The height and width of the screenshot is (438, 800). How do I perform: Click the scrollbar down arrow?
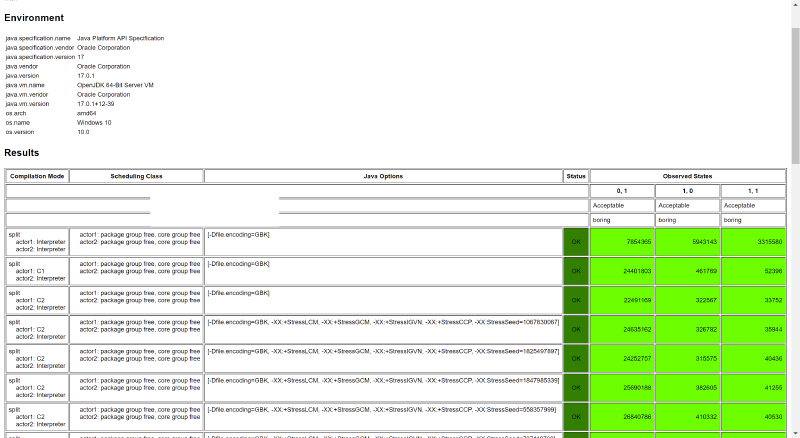click(795, 433)
